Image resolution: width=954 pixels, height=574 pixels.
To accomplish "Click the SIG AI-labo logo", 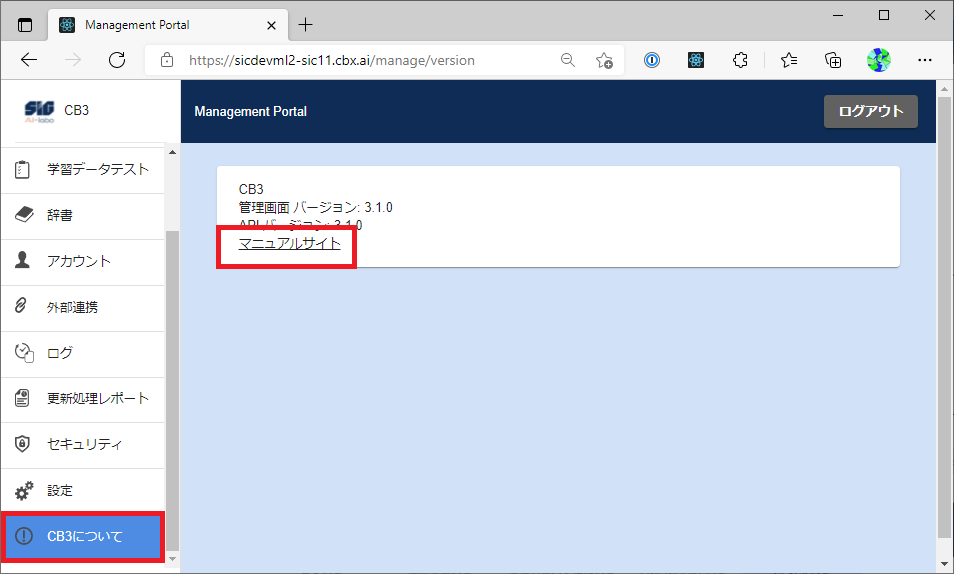I will click(39, 110).
